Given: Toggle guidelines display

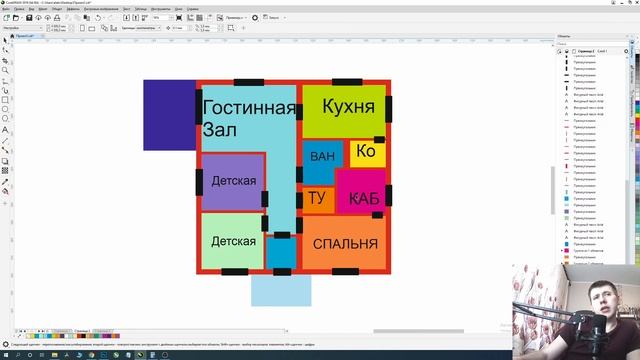Looking at the screenshot, I should tap(209, 18).
